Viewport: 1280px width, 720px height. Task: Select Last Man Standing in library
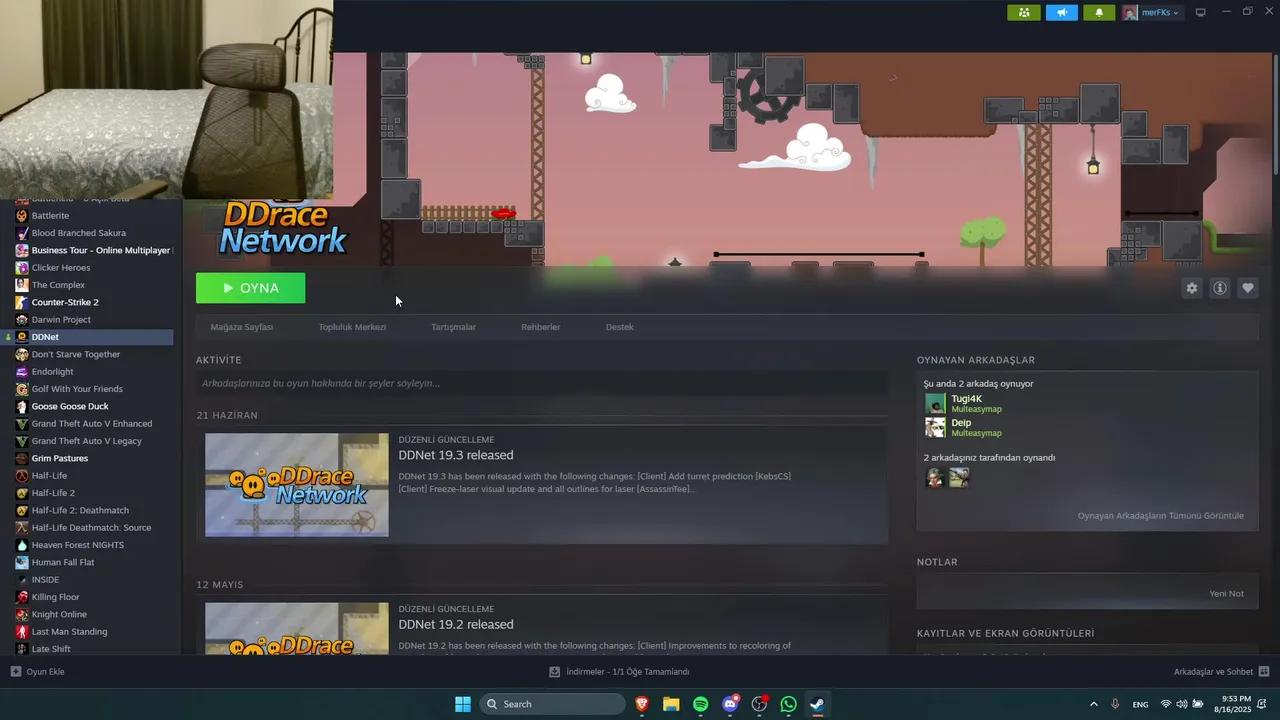click(x=69, y=631)
